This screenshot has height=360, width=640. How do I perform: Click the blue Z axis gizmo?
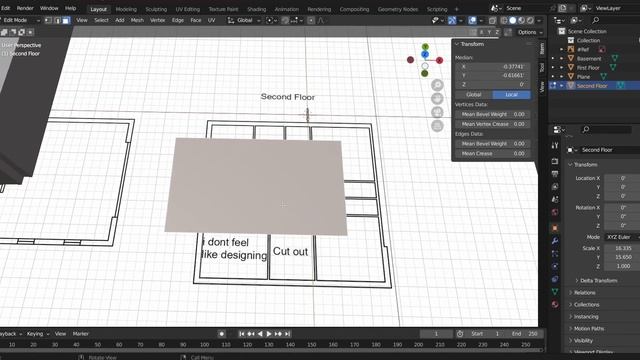(x=425, y=54)
